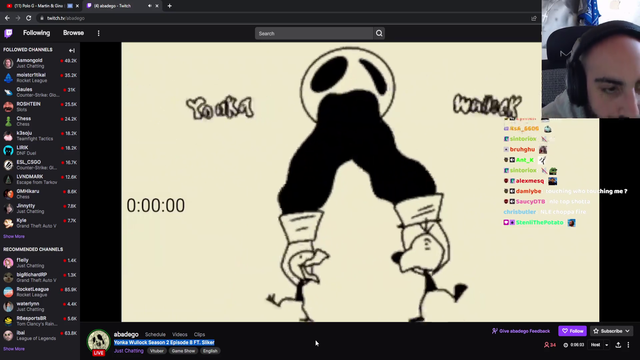Viewport: 640px width, 360px height.
Task: Click the RocketLeague channel avatar
Action: [8, 292]
